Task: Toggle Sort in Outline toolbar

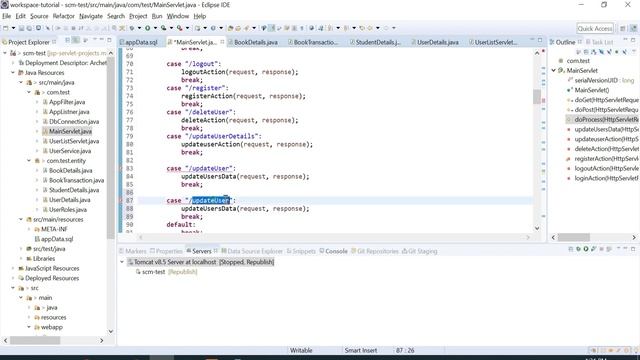Action: click(x=594, y=51)
